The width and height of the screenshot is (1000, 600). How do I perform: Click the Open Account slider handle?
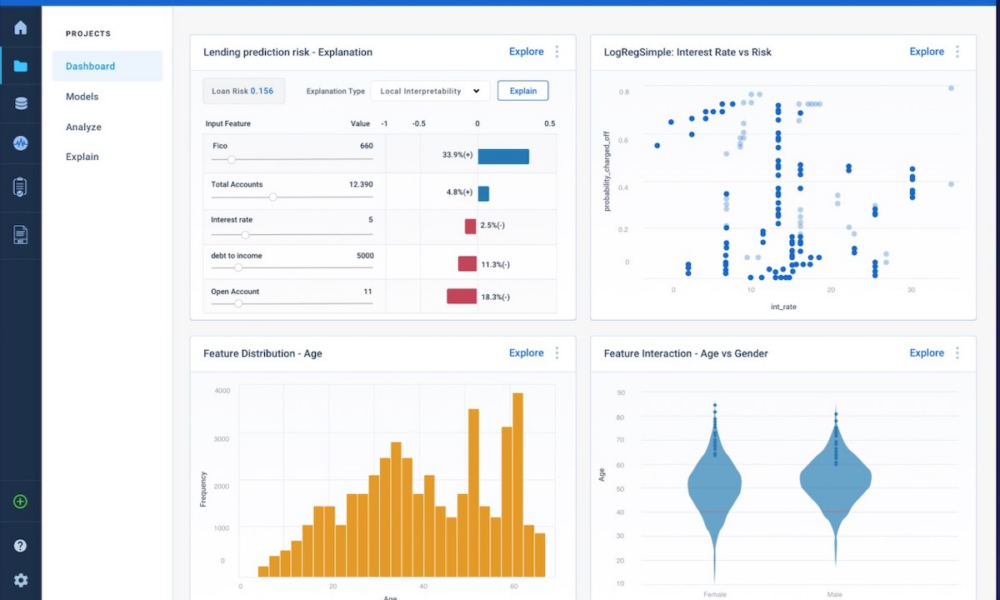coord(239,304)
